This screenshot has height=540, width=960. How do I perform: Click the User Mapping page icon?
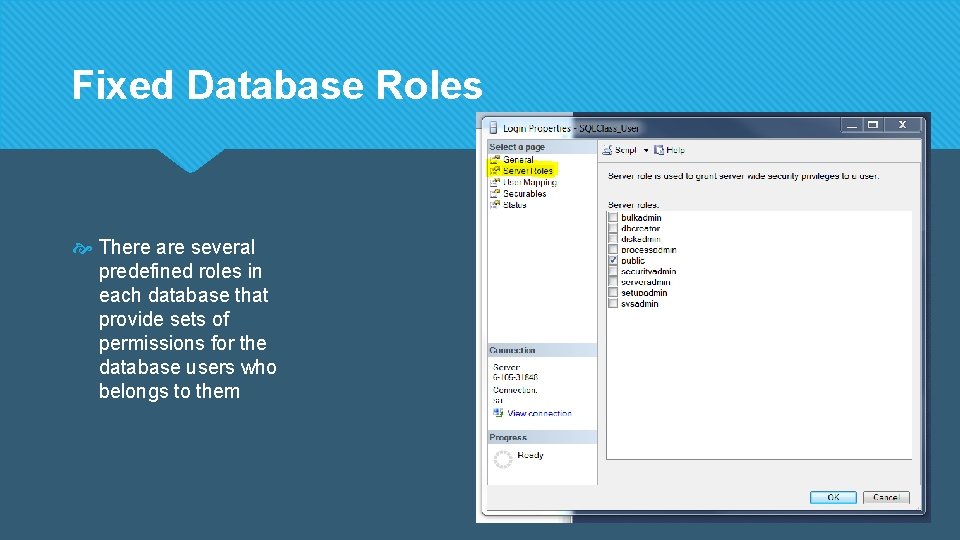[495, 182]
